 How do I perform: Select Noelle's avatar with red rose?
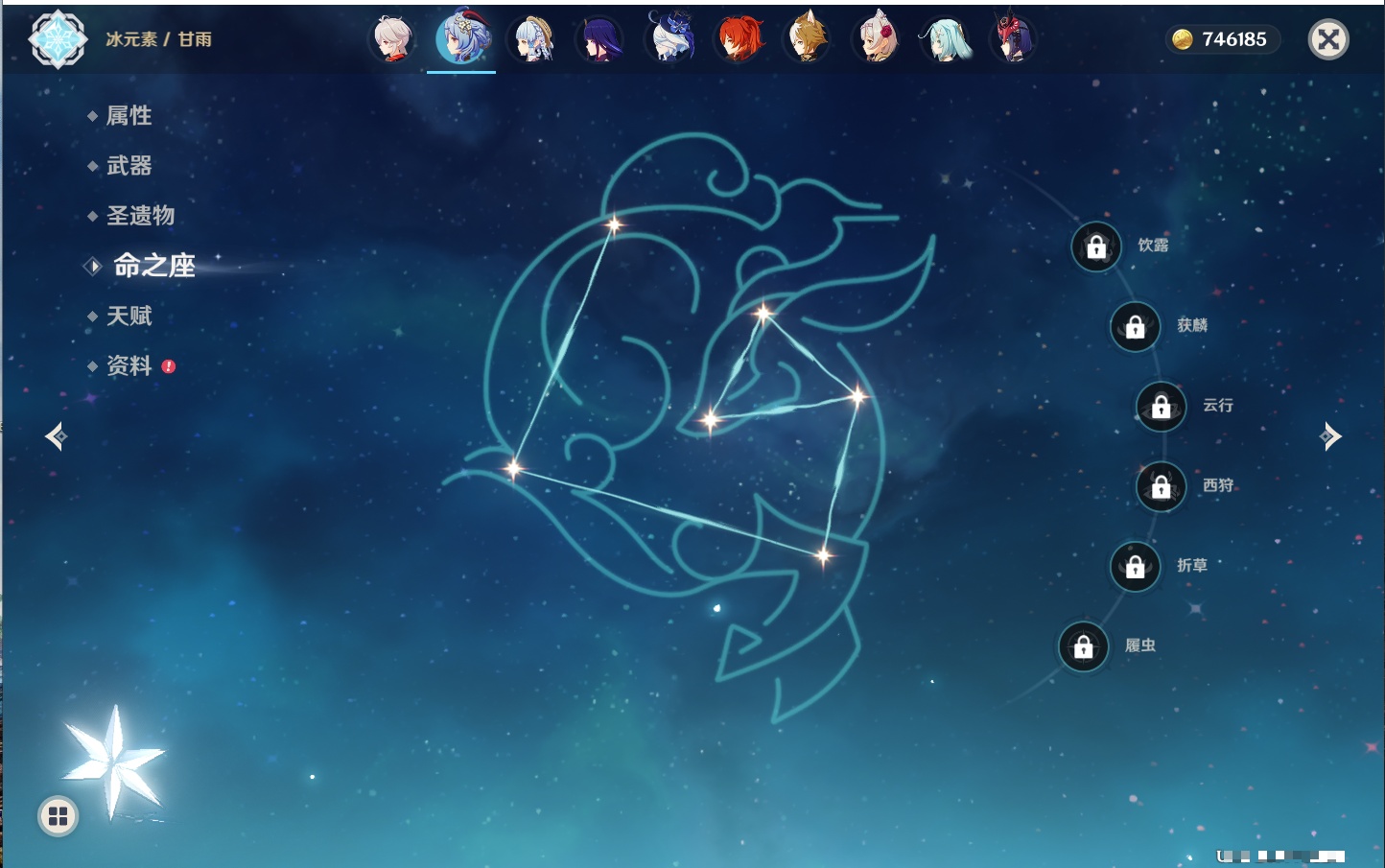pyautogui.click(x=877, y=39)
